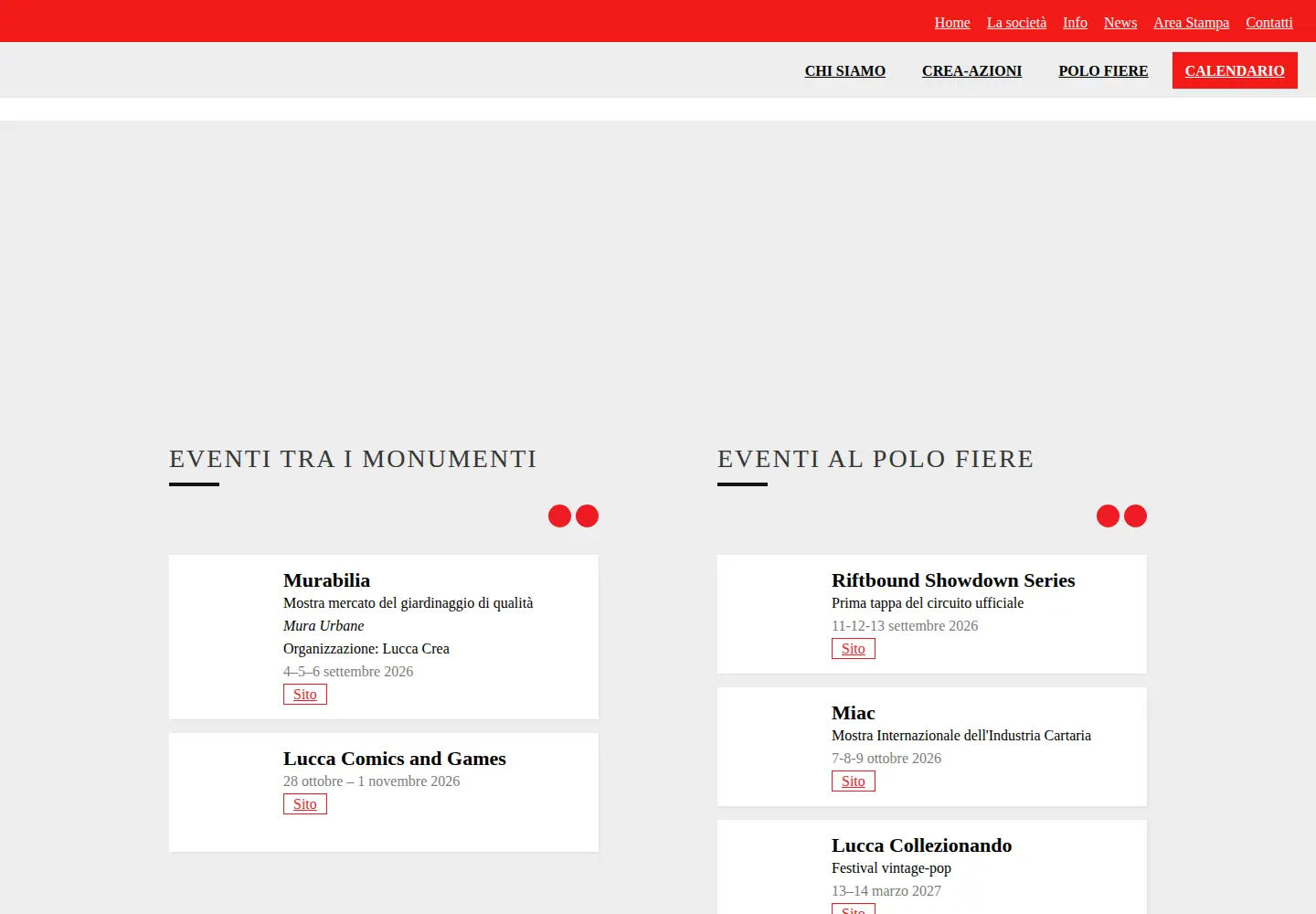Image resolution: width=1316 pixels, height=914 pixels.
Task: Visit Sito for Riftbound Showdown Series
Action: click(x=854, y=649)
